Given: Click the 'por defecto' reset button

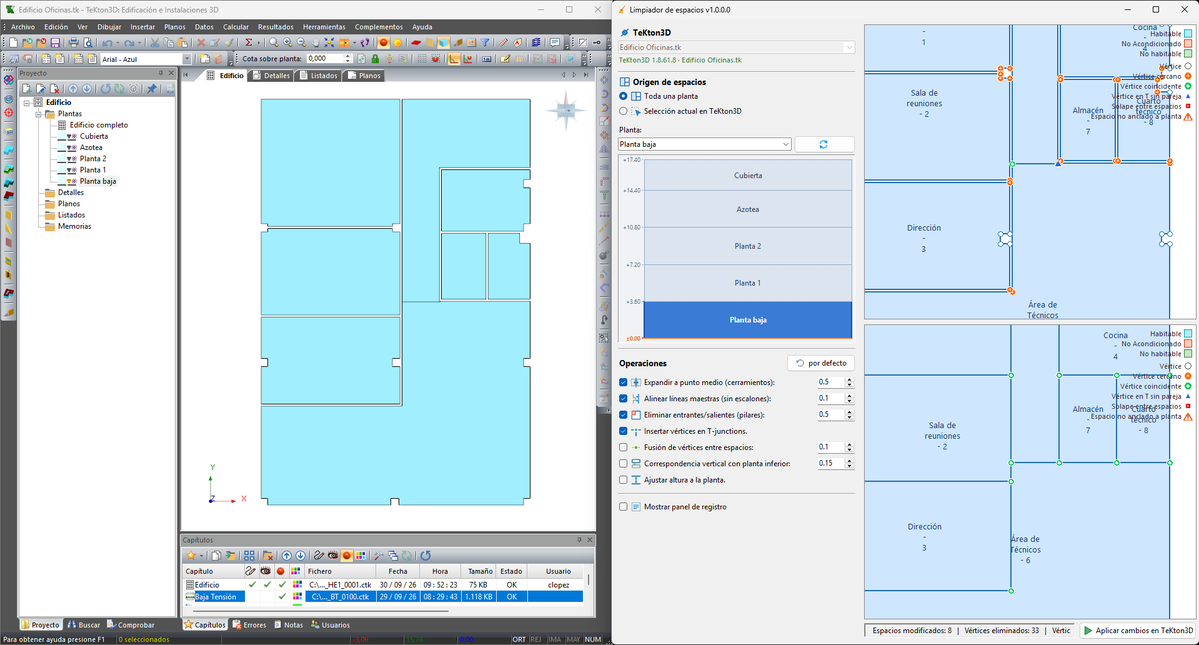Looking at the screenshot, I should 821,363.
